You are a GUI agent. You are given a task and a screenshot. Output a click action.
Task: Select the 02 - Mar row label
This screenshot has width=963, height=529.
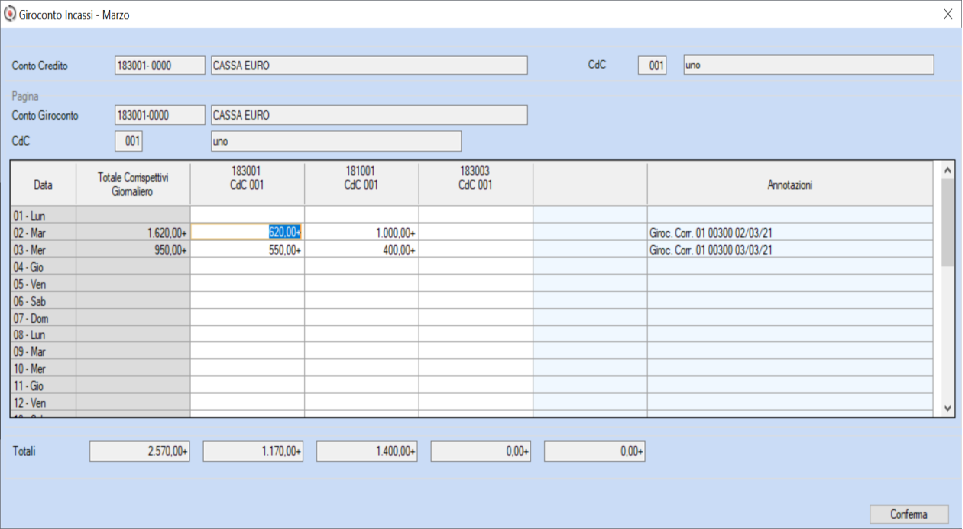point(43,233)
